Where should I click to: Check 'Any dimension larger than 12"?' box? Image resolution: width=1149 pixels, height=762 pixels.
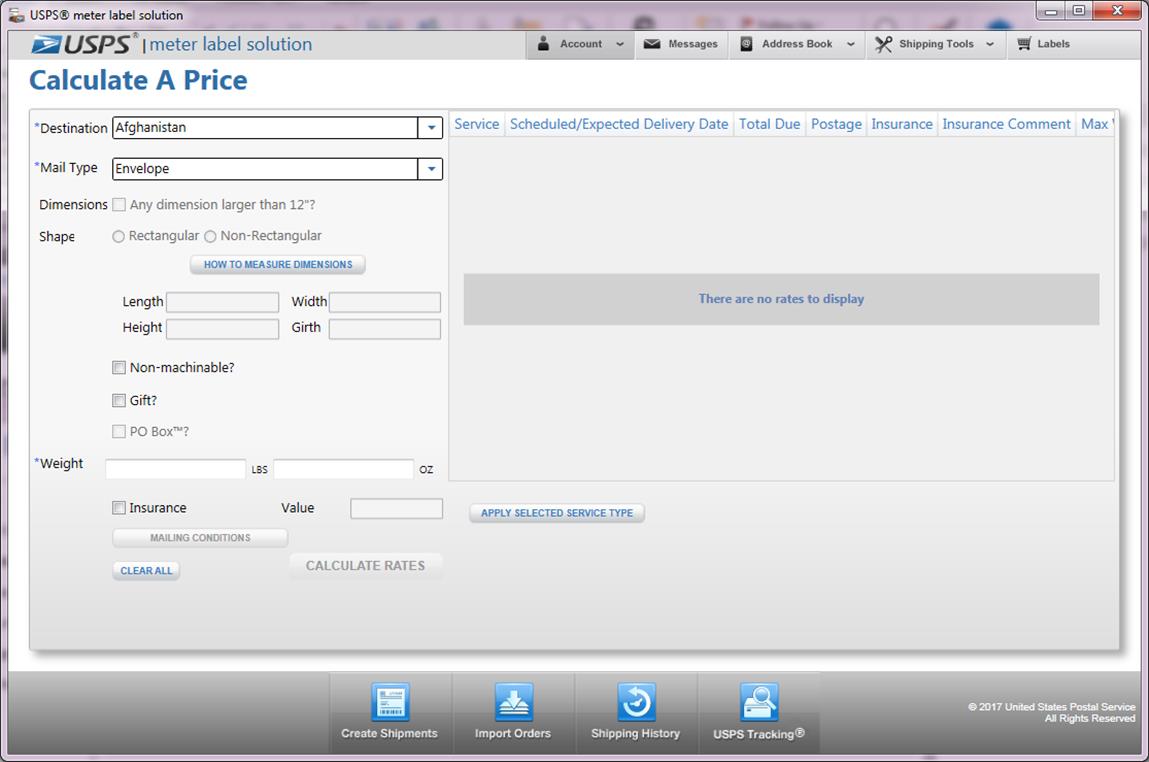[119, 204]
